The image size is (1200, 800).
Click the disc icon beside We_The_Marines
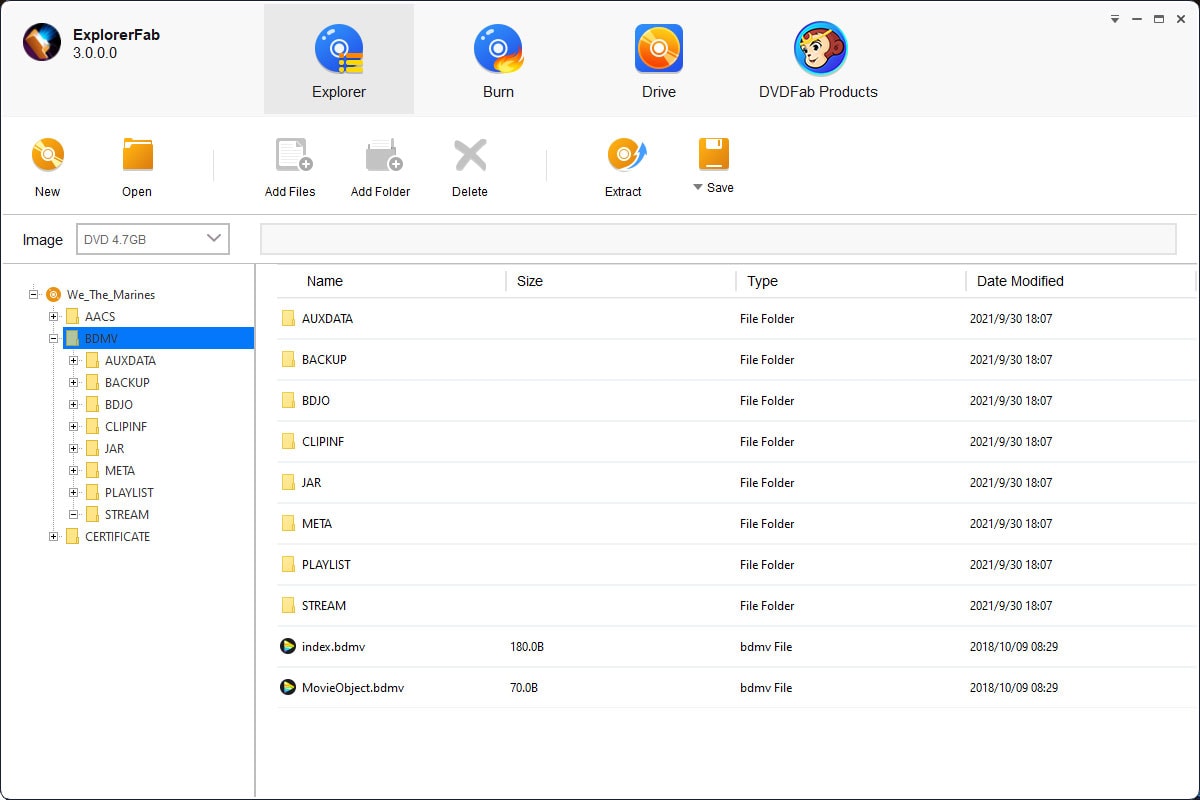[x=53, y=294]
